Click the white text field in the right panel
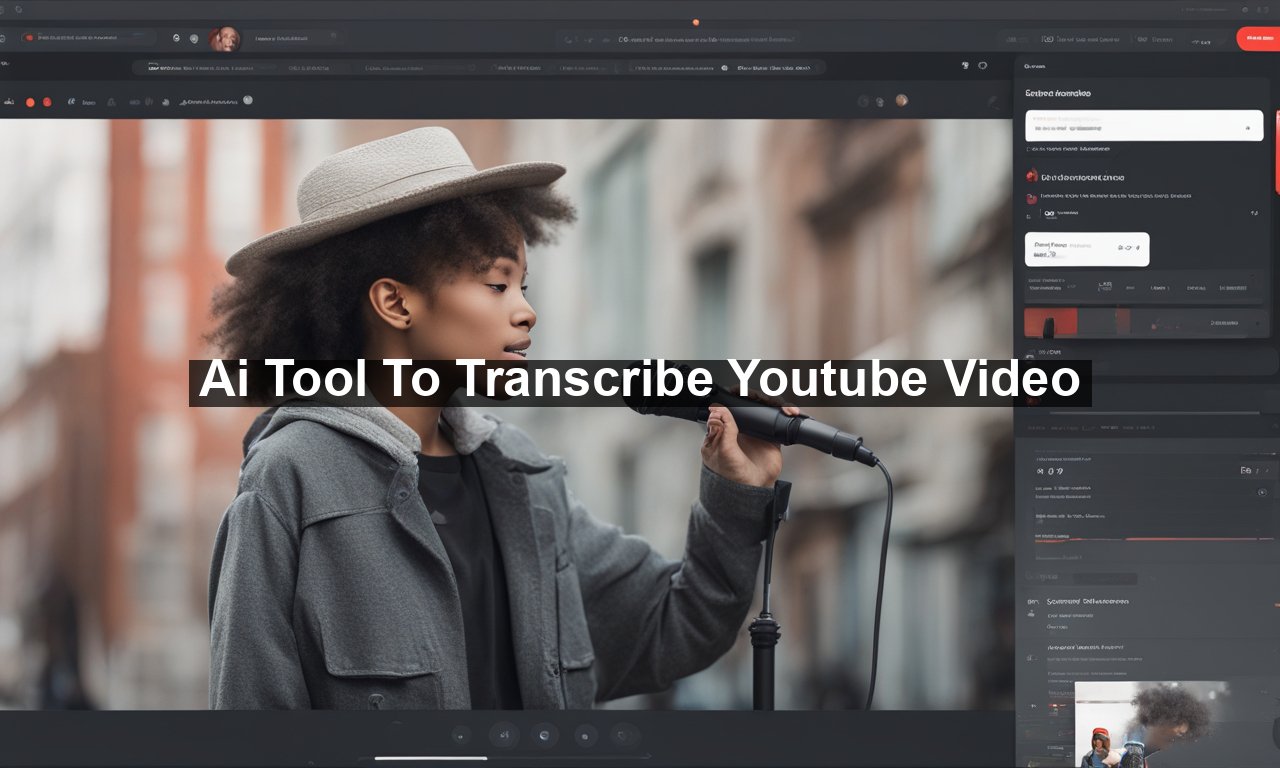This screenshot has width=1280, height=768. tap(1144, 125)
